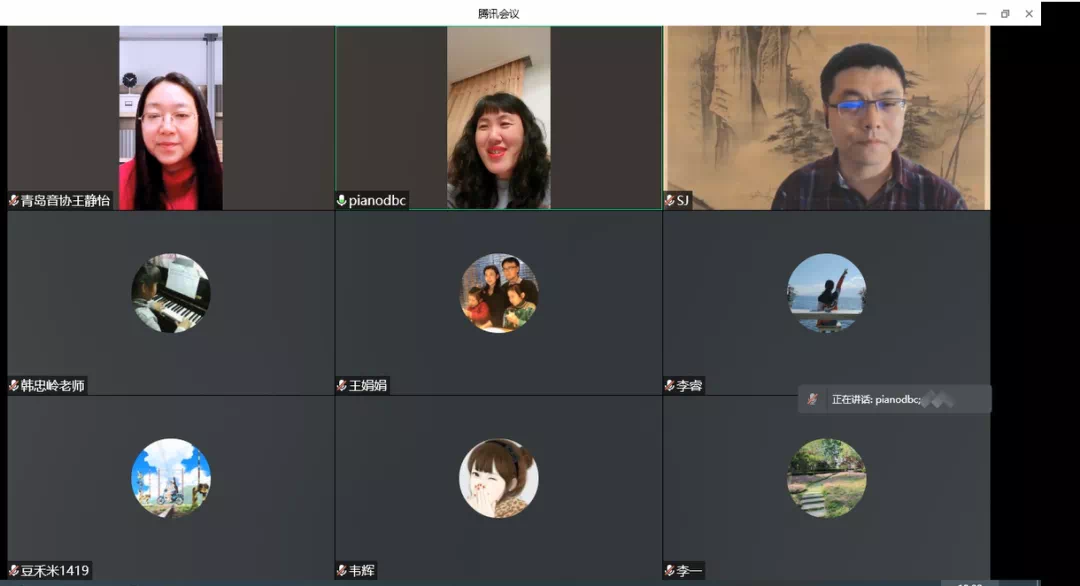Select 李睿's seaside avatar
This screenshot has height=586, width=1080.
coord(826,293)
